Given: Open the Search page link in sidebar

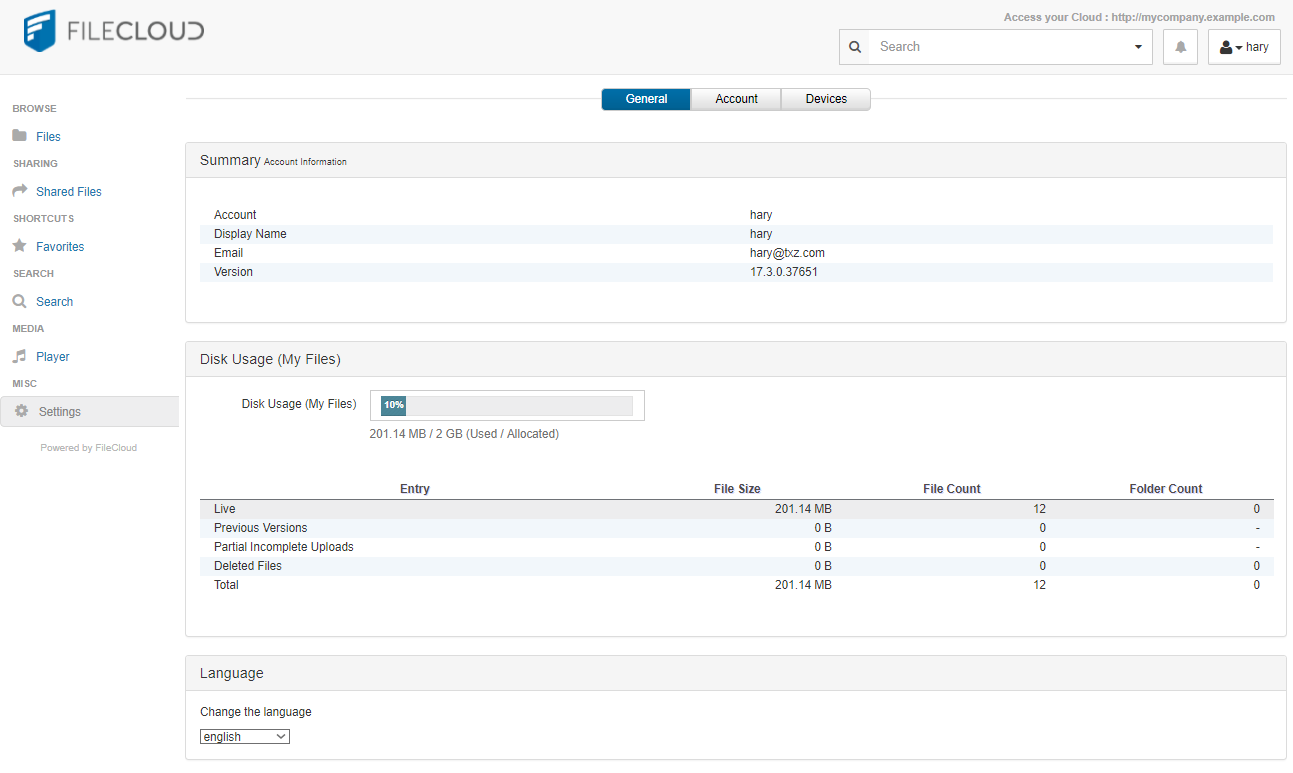Looking at the screenshot, I should (54, 302).
